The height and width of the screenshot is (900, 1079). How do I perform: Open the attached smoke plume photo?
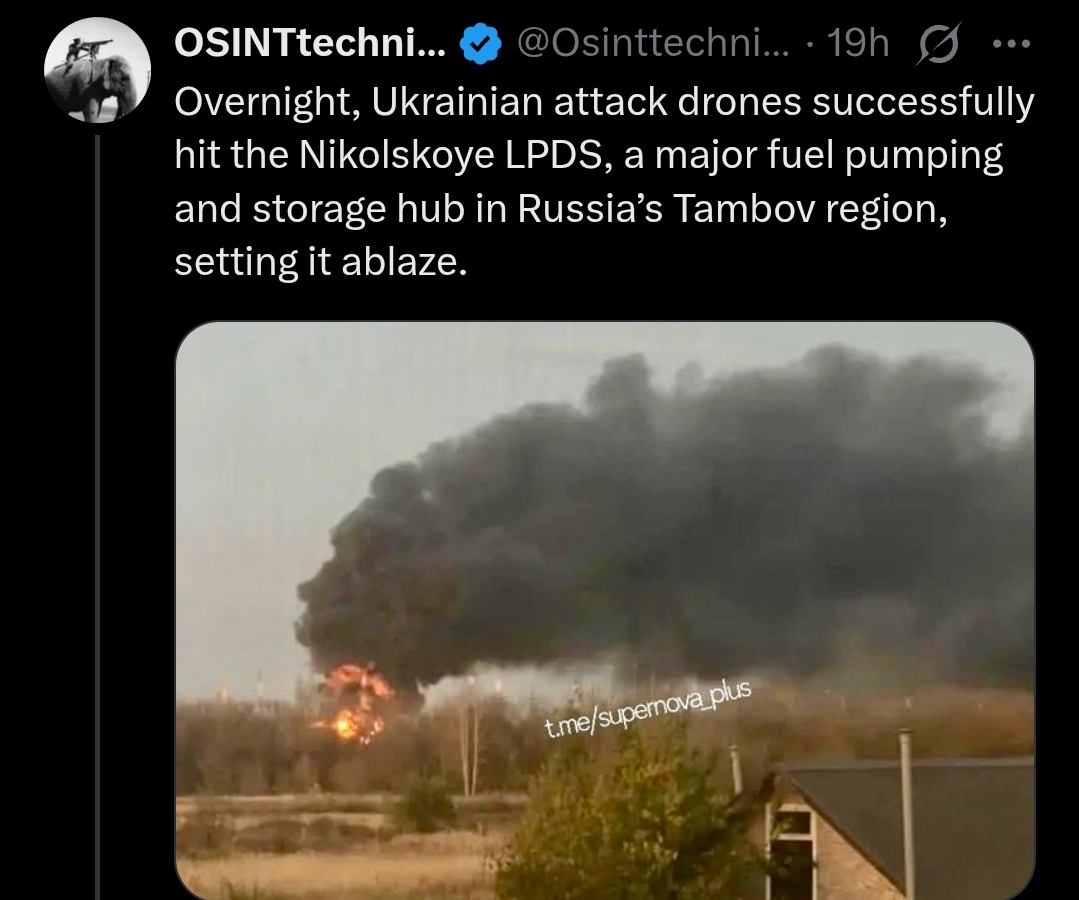tap(605, 610)
